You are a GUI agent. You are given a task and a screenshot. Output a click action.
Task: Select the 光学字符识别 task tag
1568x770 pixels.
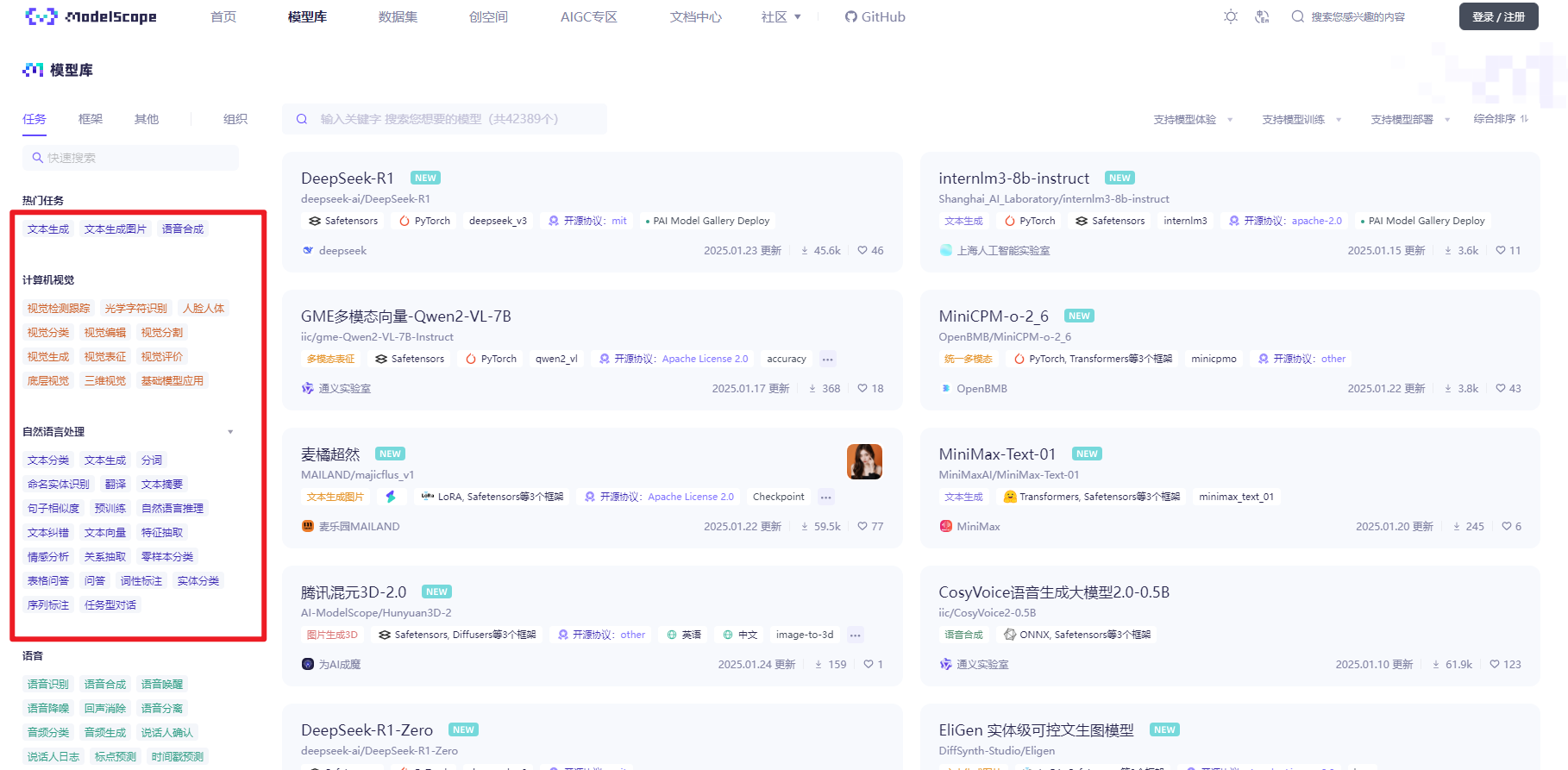[x=136, y=309]
